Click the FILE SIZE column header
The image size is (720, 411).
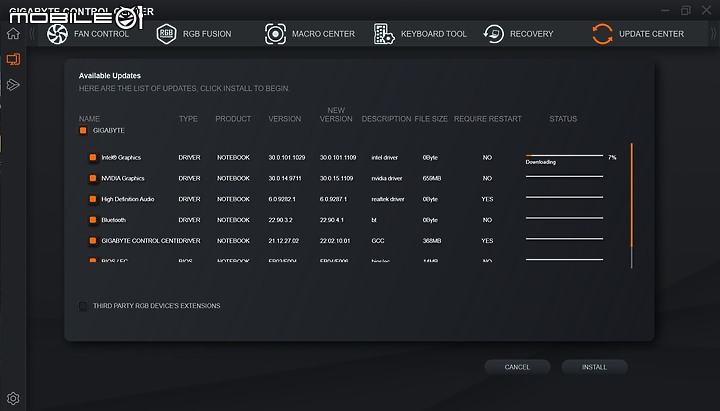431,118
